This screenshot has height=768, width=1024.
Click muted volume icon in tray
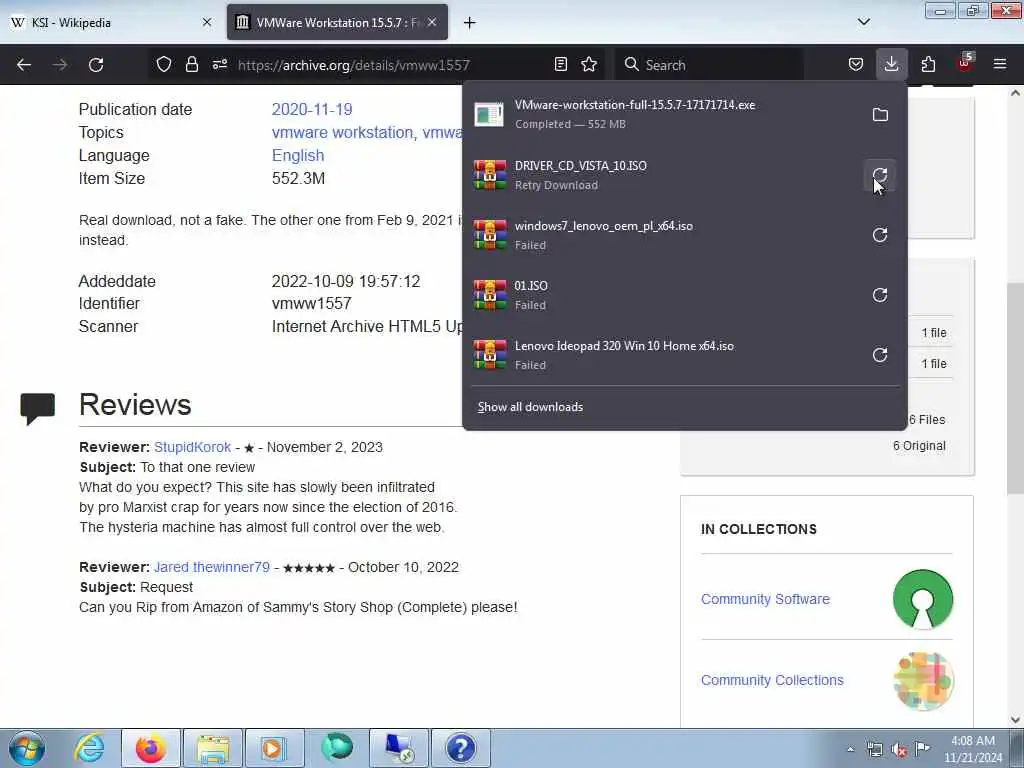899,749
